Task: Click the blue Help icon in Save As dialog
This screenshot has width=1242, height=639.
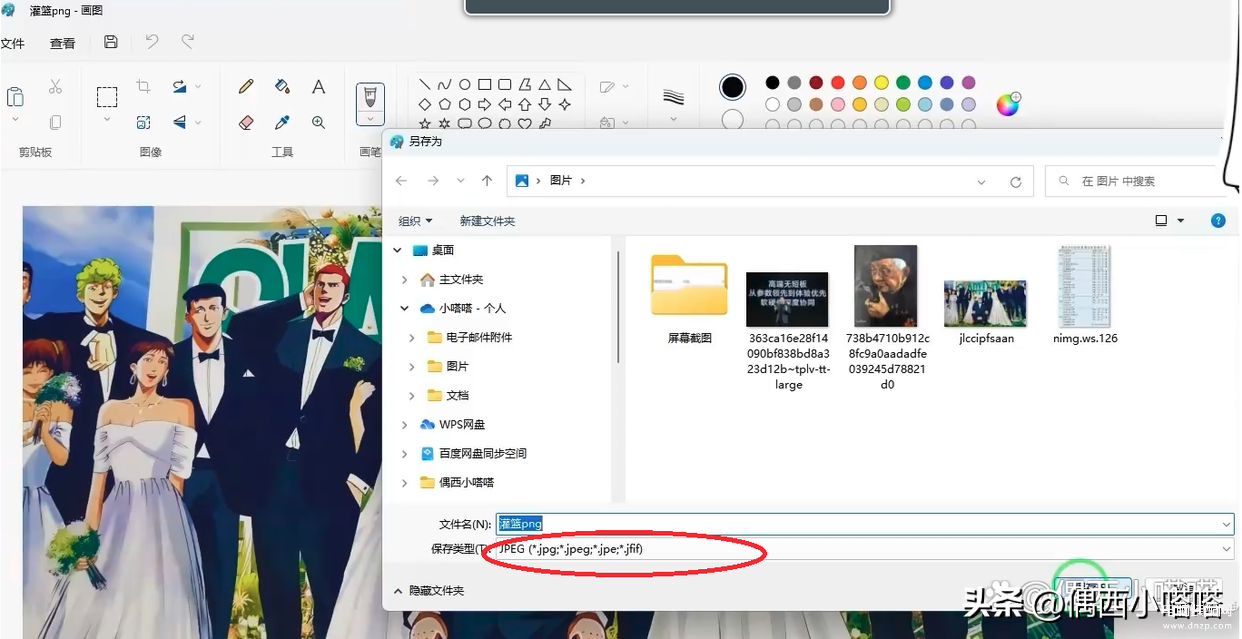Action: click(1218, 221)
